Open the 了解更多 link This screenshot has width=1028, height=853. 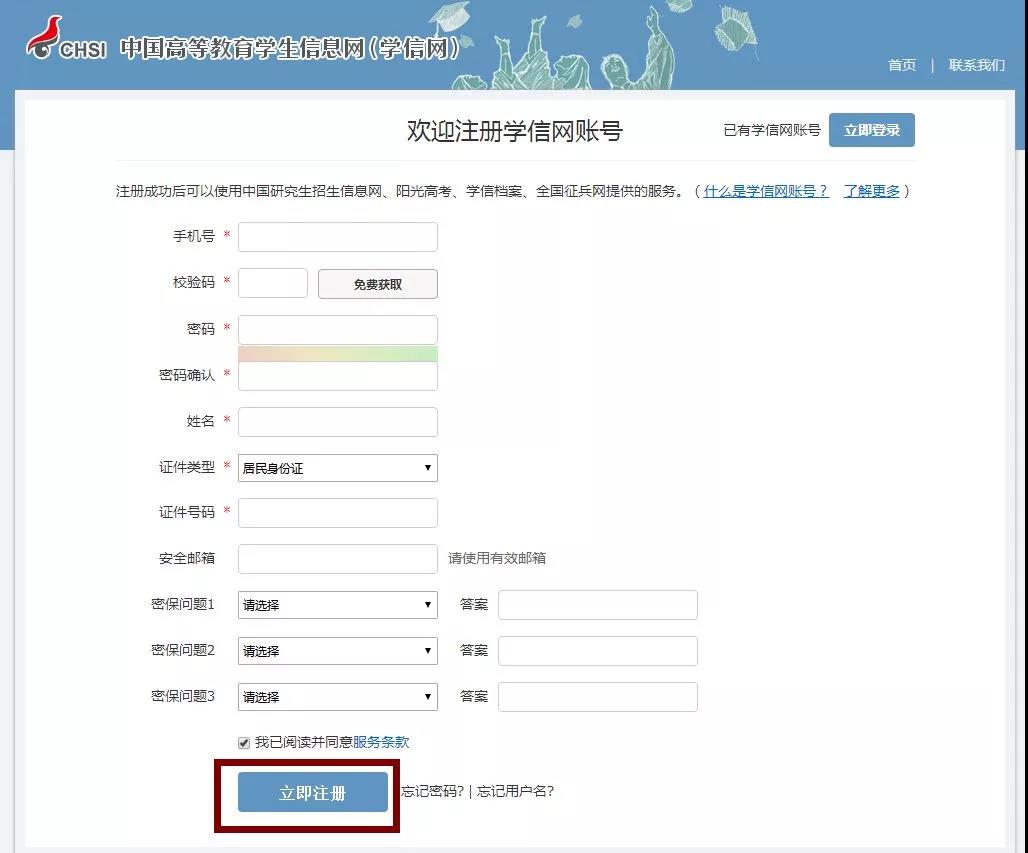point(871,191)
